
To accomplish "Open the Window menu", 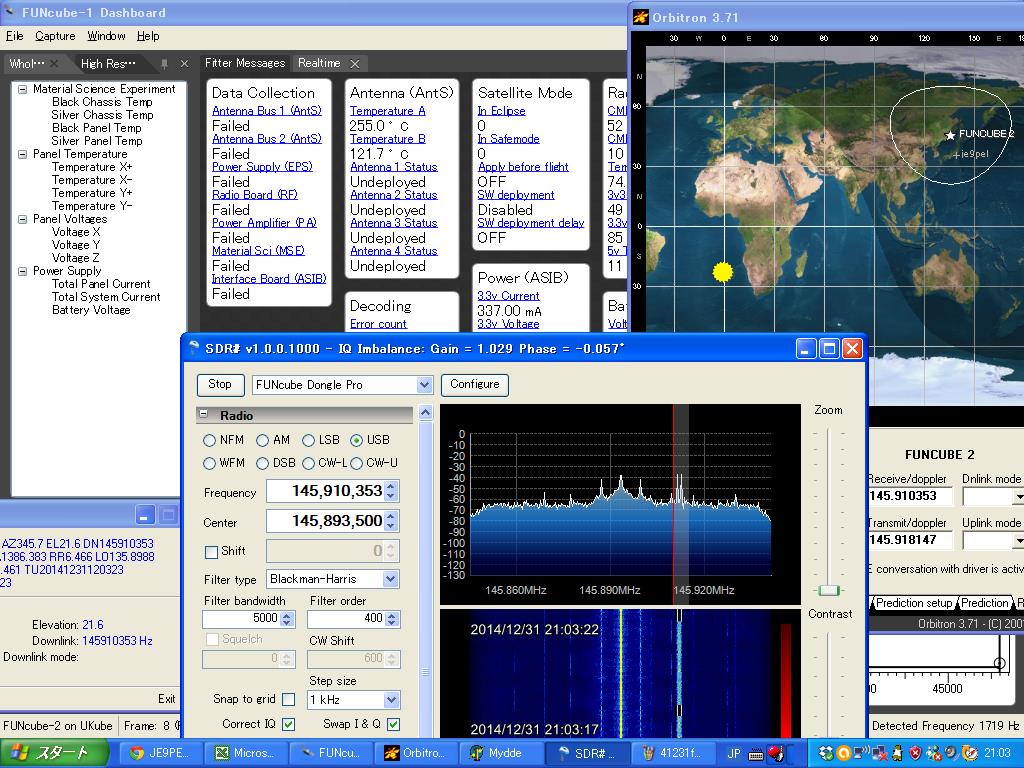I will pyautogui.click(x=106, y=36).
